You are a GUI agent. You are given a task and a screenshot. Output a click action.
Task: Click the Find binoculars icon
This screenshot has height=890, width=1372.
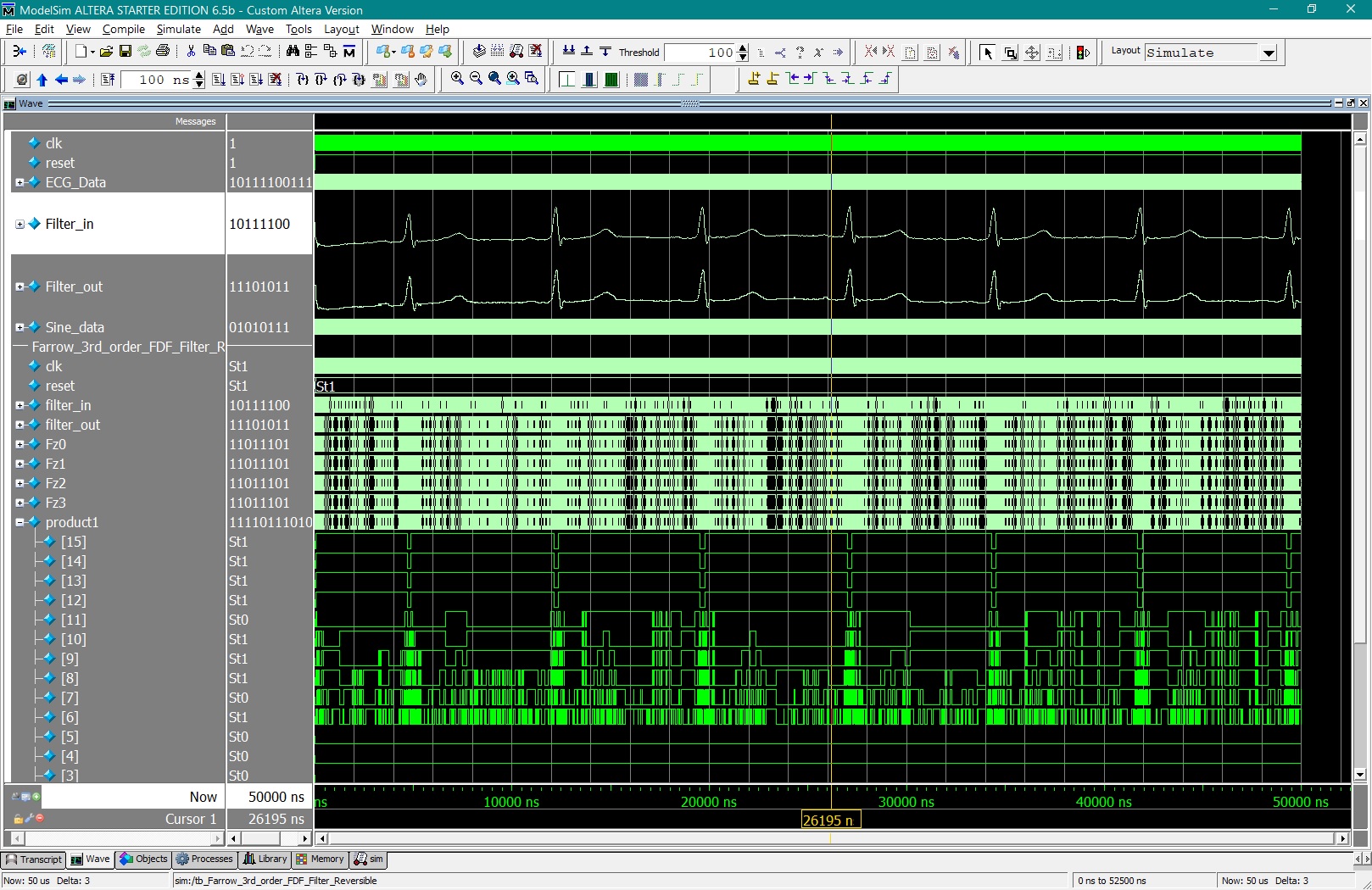[x=293, y=52]
